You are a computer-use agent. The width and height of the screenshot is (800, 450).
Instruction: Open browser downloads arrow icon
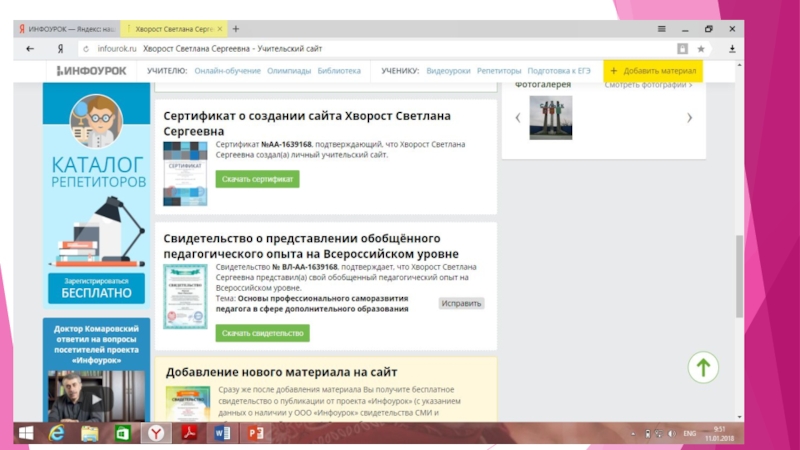click(x=732, y=49)
